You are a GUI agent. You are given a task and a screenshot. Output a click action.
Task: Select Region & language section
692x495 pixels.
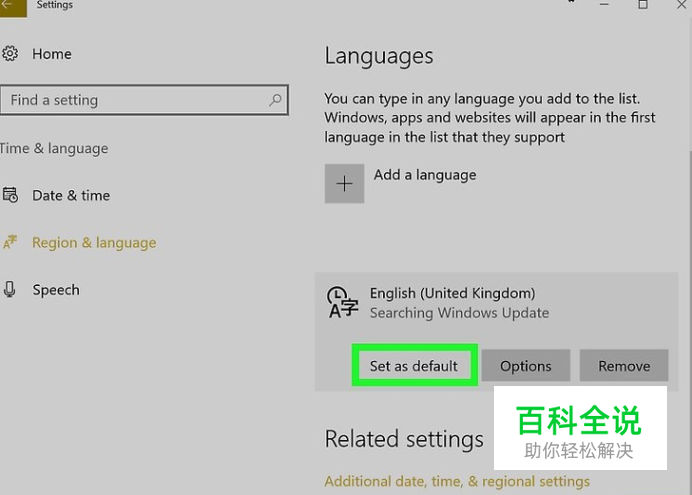pos(94,243)
